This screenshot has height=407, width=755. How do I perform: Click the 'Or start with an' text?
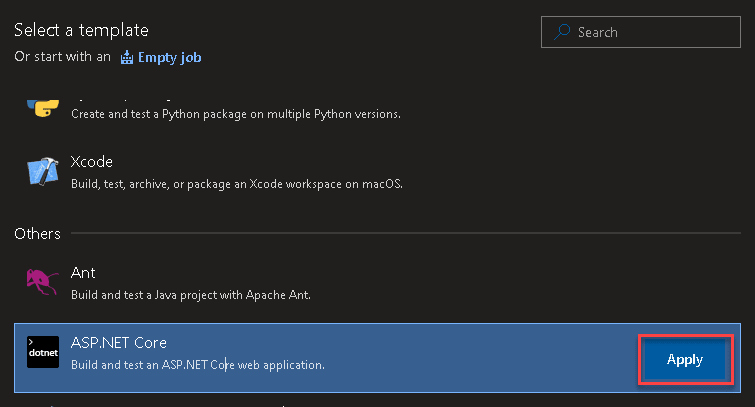pyautogui.click(x=62, y=57)
